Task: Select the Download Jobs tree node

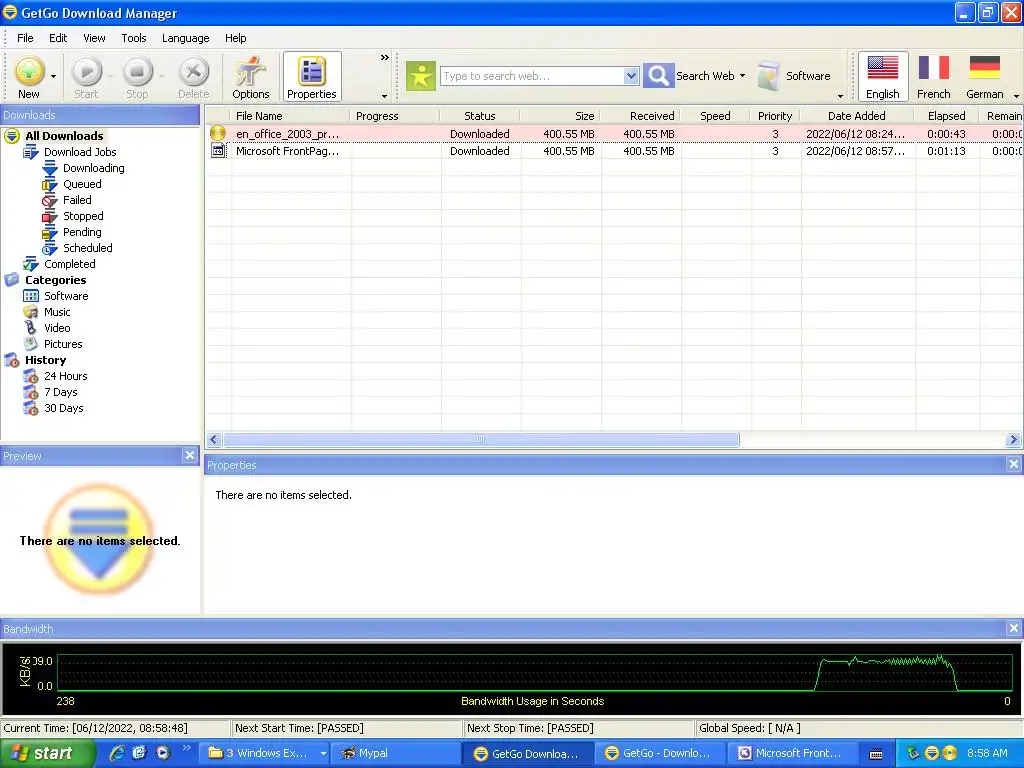Action: coord(80,152)
